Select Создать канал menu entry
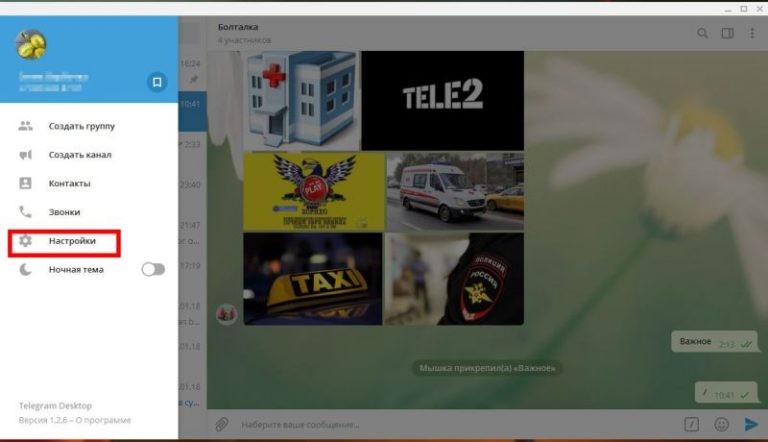Image resolution: width=768 pixels, height=442 pixels. [89, 155]
